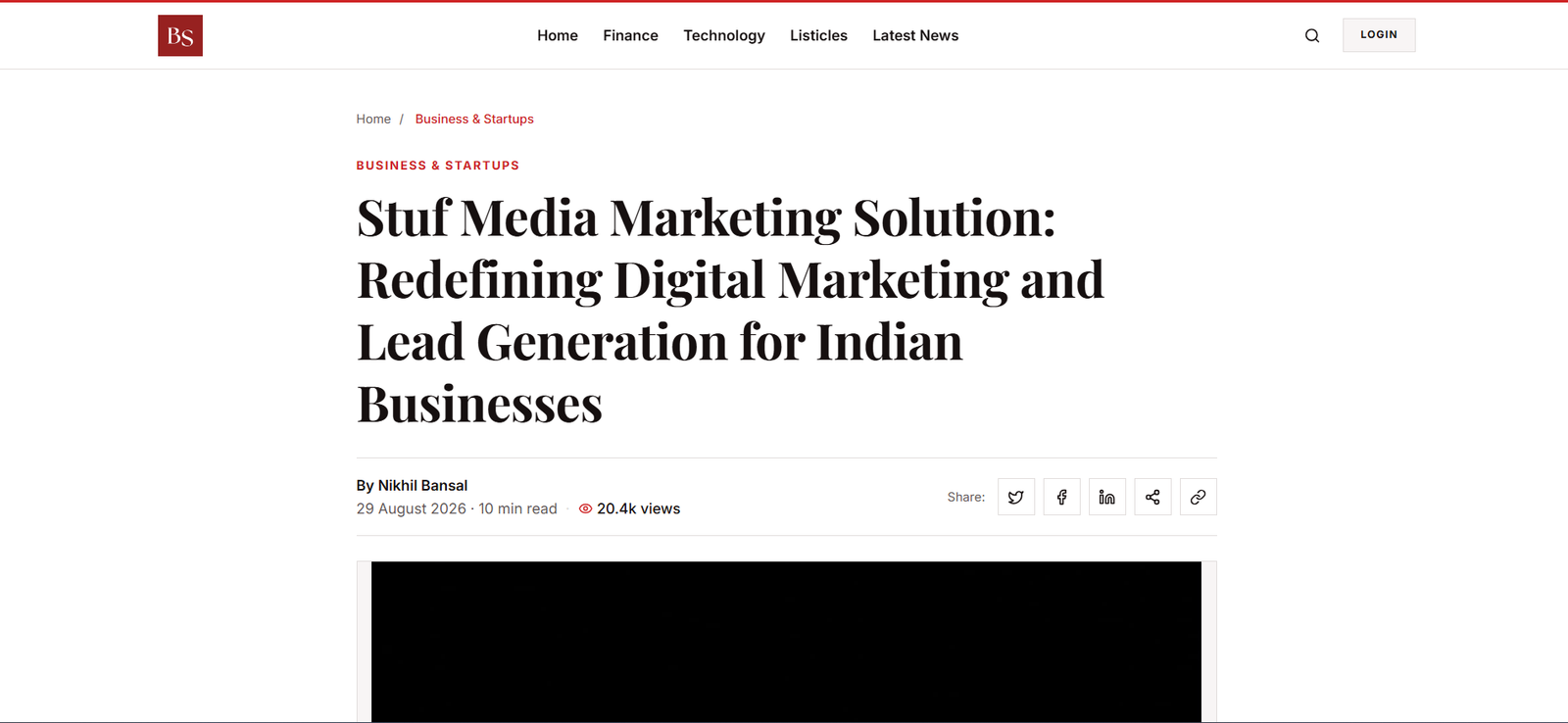Click the article headline text
The image size is (1568, 723).
[730, 311]
